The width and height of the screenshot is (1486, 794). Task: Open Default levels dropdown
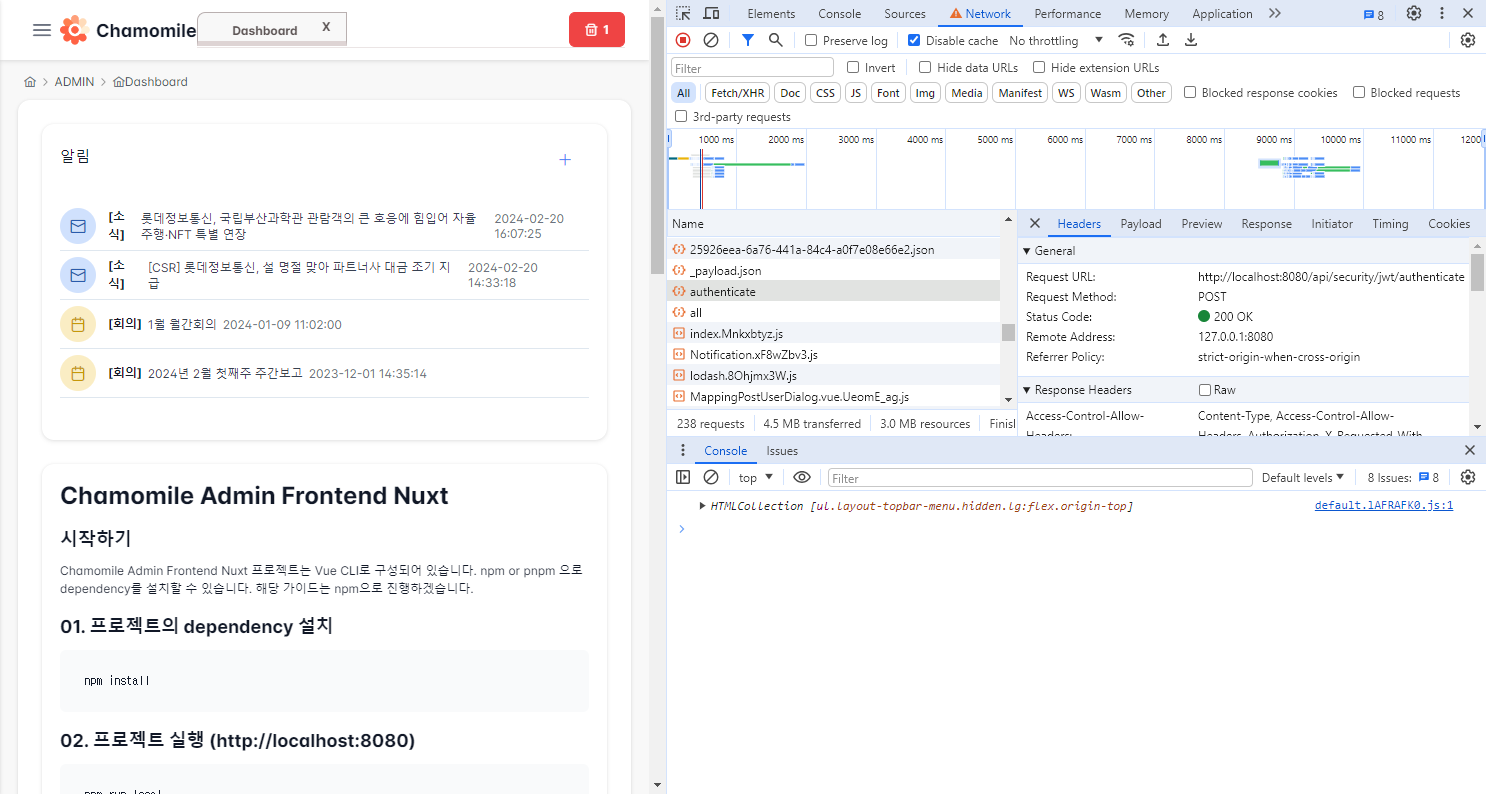1303,477
